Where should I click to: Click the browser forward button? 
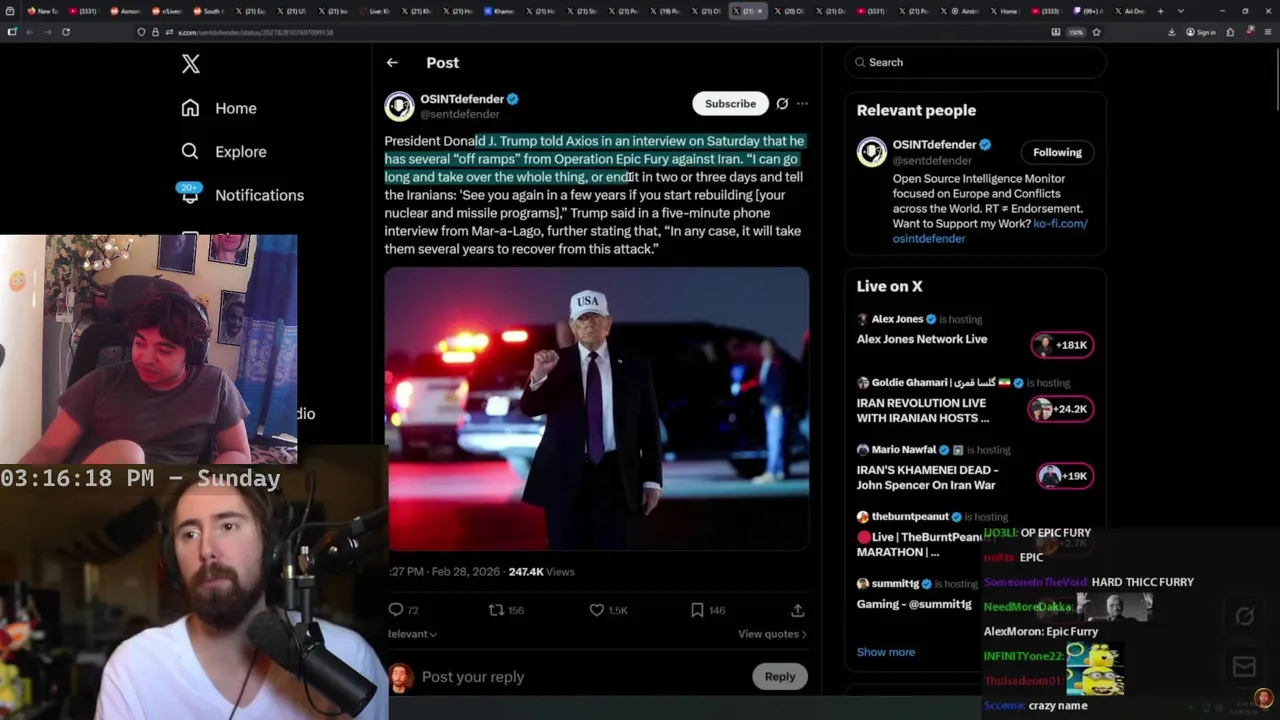pos(47,32)
